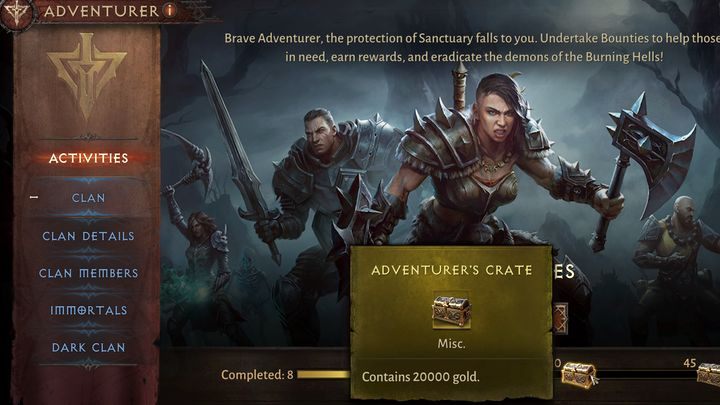Open Clan Details
Image resolution: width=720 pixels, height=405 pixels.
click(88, 236)
